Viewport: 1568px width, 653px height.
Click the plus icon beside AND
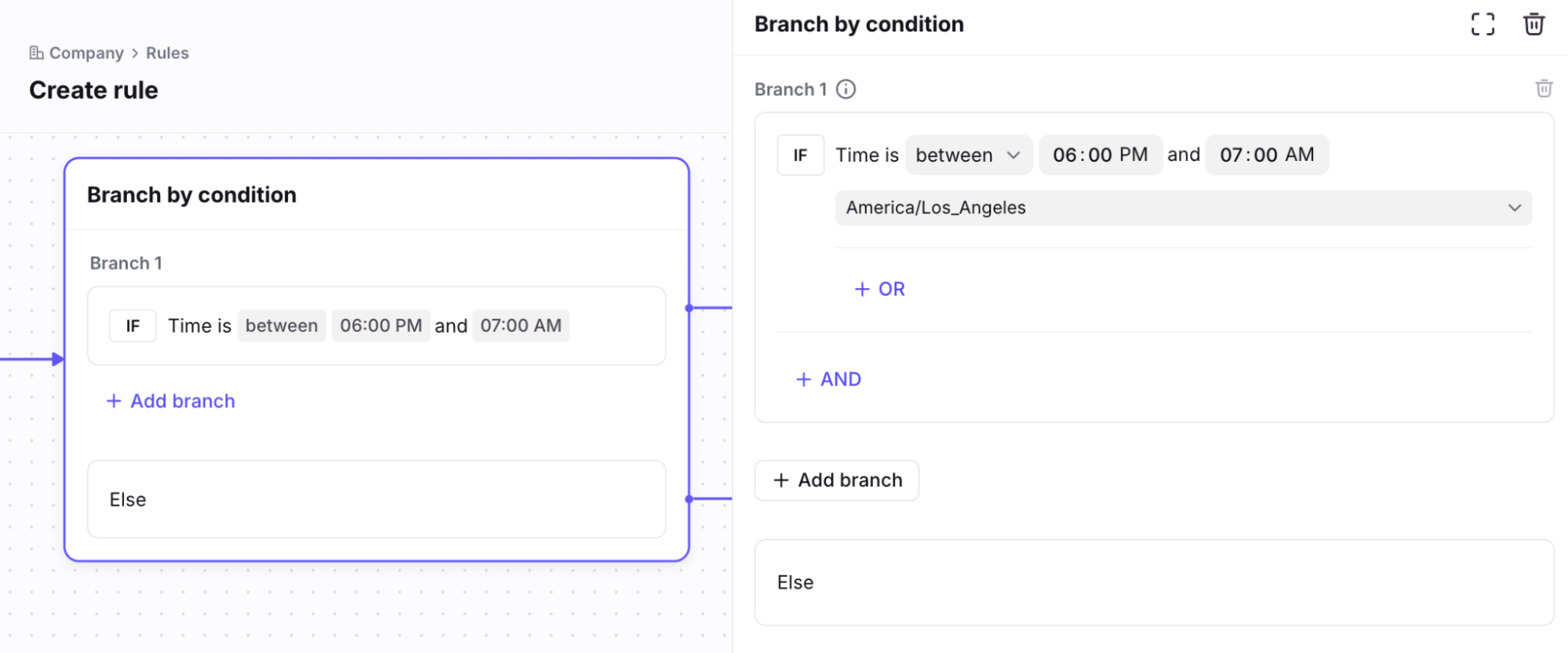pyautogui.click(x=804, y=380)
